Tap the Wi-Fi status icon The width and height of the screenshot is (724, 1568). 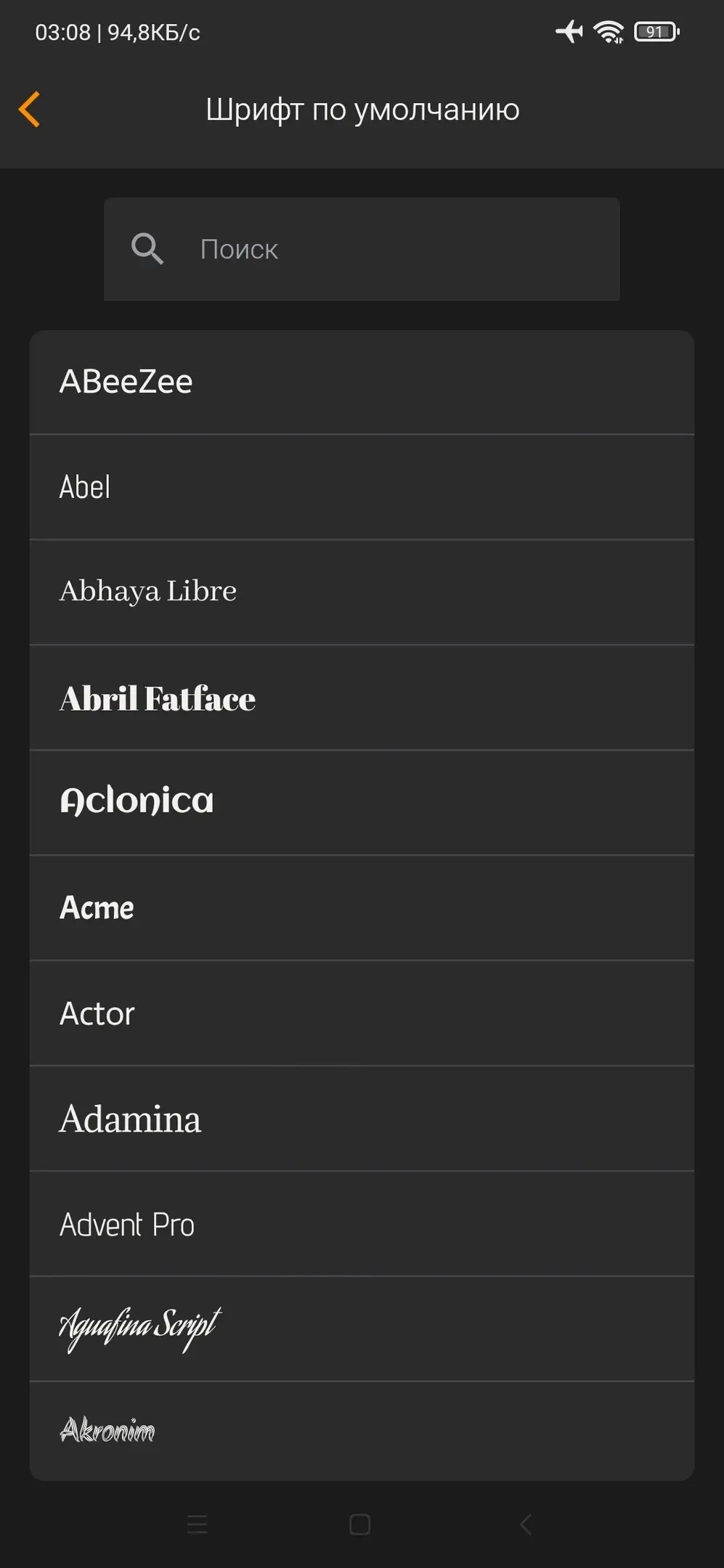609,32
